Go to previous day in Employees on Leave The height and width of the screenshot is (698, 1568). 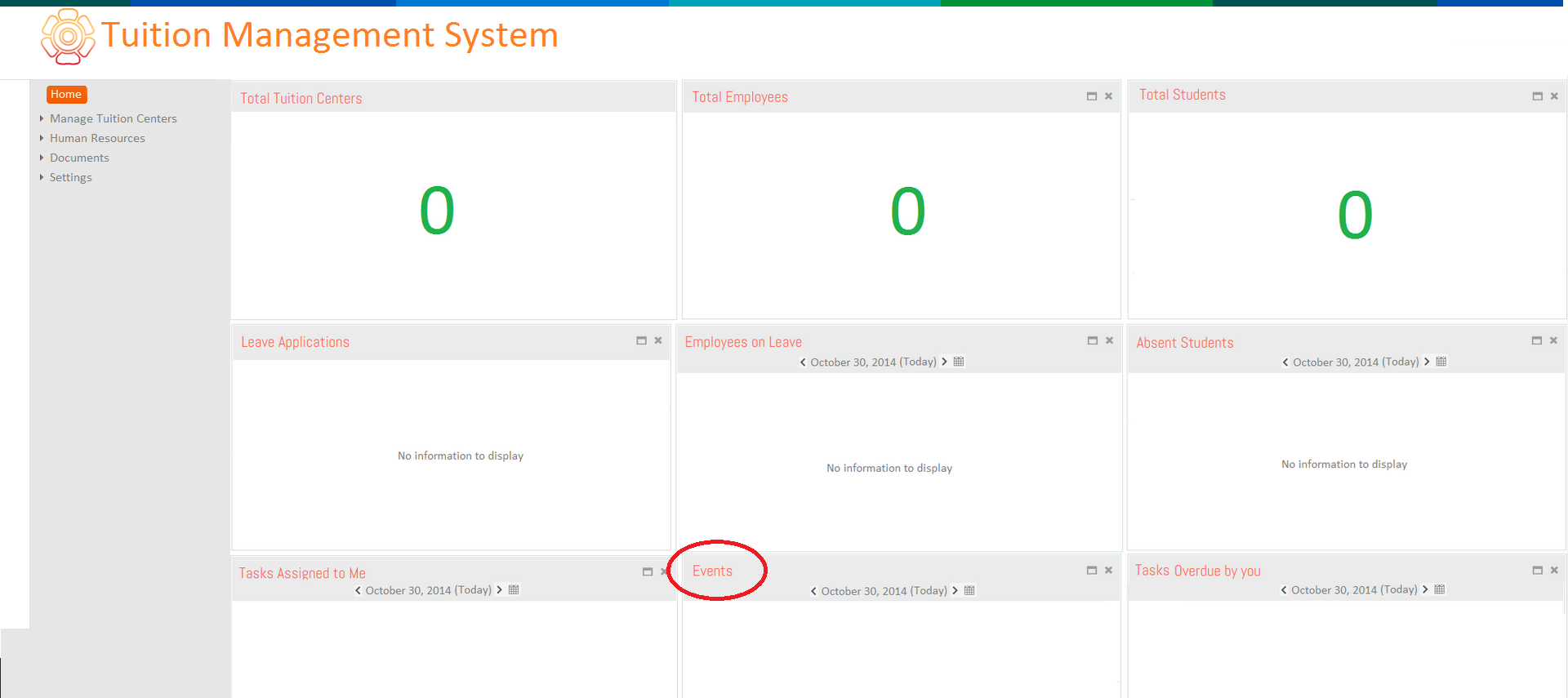click(803, 362)
